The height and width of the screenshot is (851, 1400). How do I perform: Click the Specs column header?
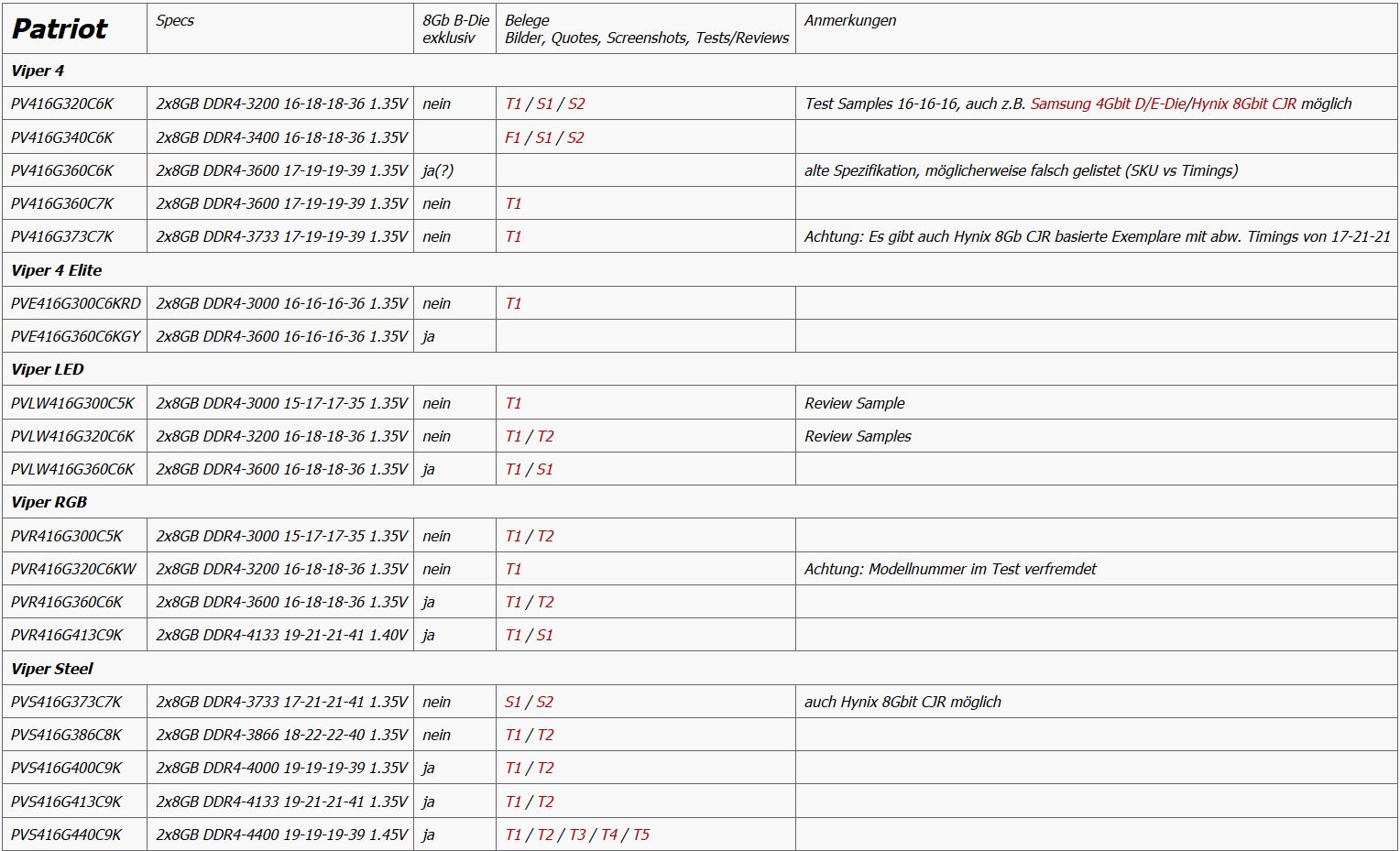coord(175,20)
